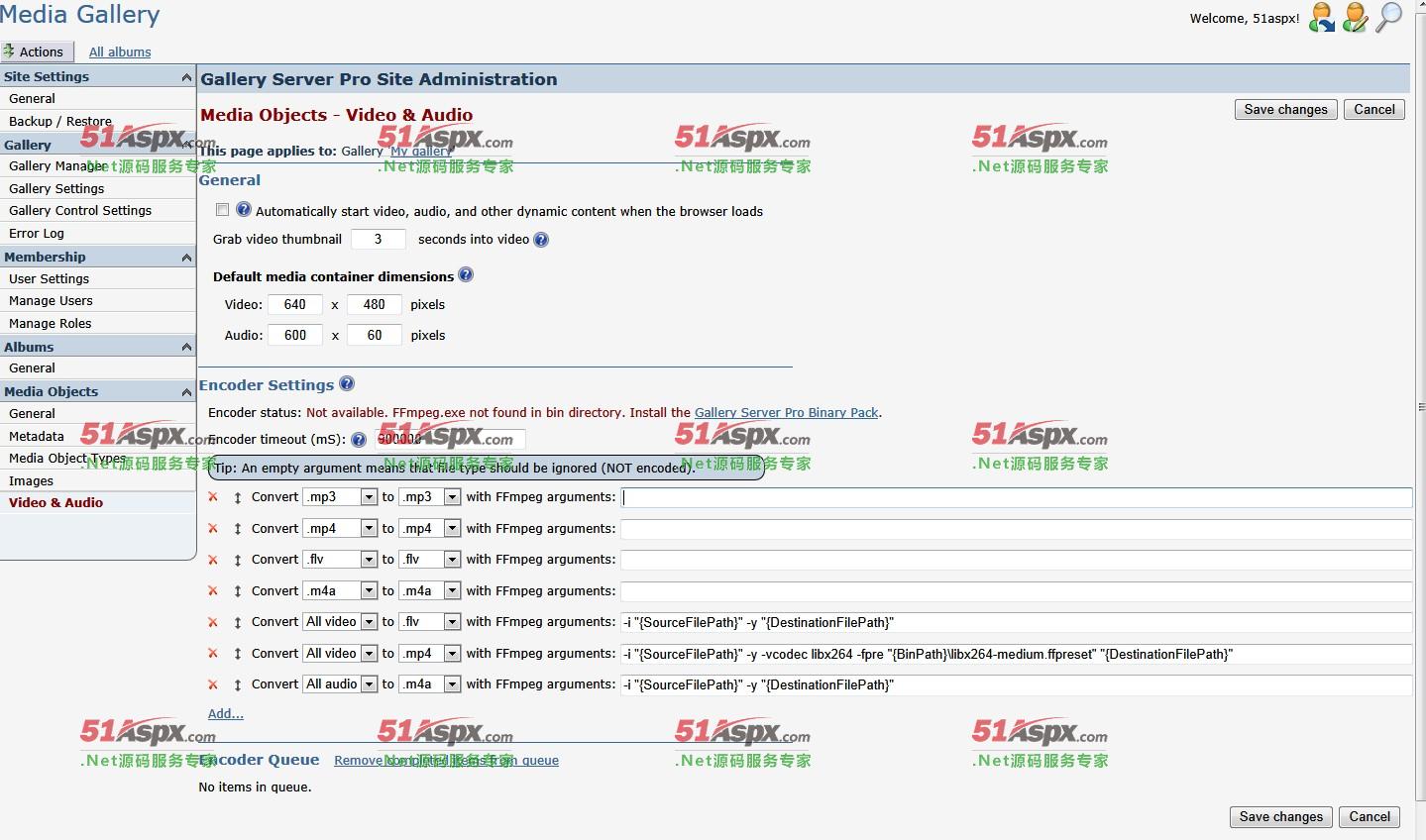This screenshot has width=1426, height=840.
Task: Click reorder arrow on .mp3 conversion row
Action: 238,497
